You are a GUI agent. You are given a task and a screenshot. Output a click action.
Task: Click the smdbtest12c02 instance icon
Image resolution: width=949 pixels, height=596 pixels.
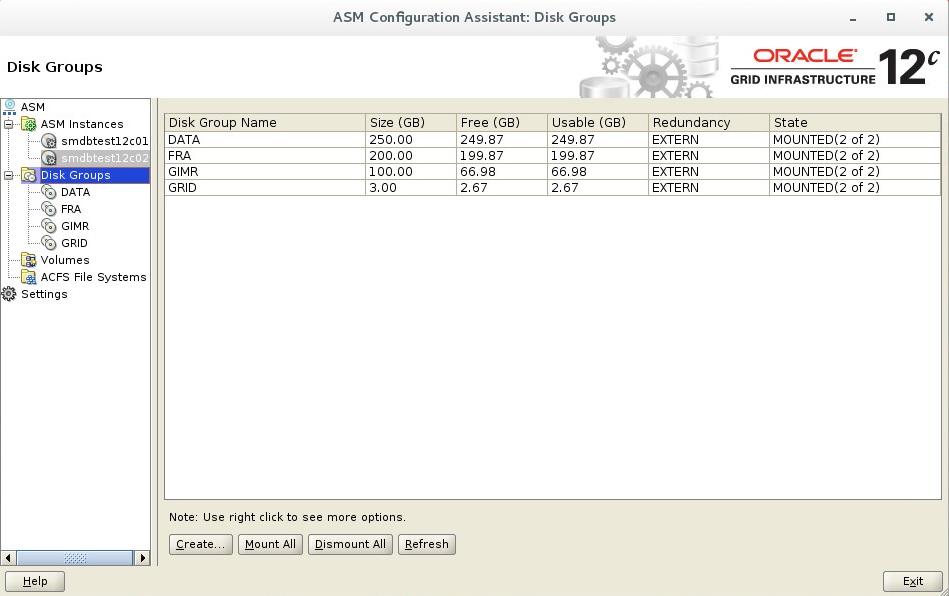pos(49,158)
